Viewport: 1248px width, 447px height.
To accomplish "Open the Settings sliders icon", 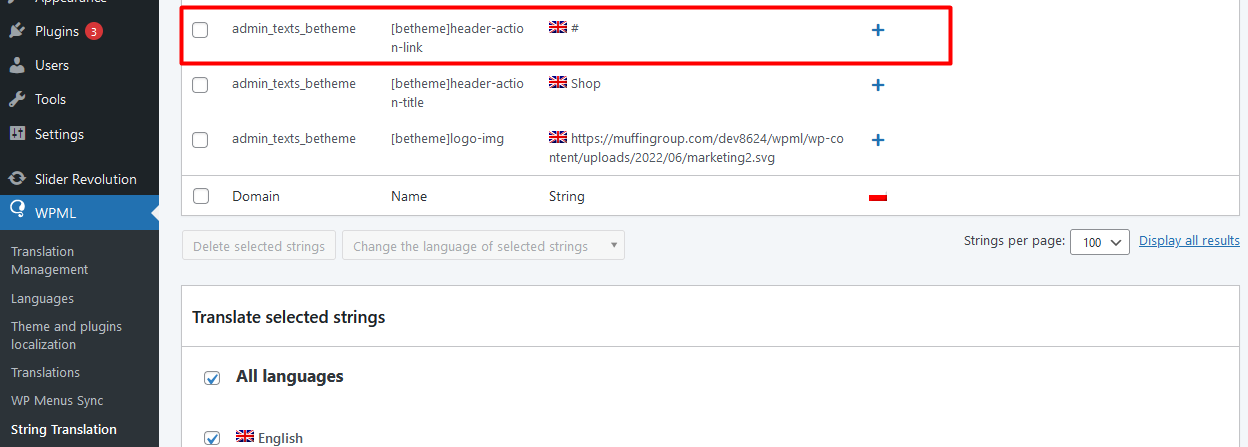I will click(x=17, y=134).
